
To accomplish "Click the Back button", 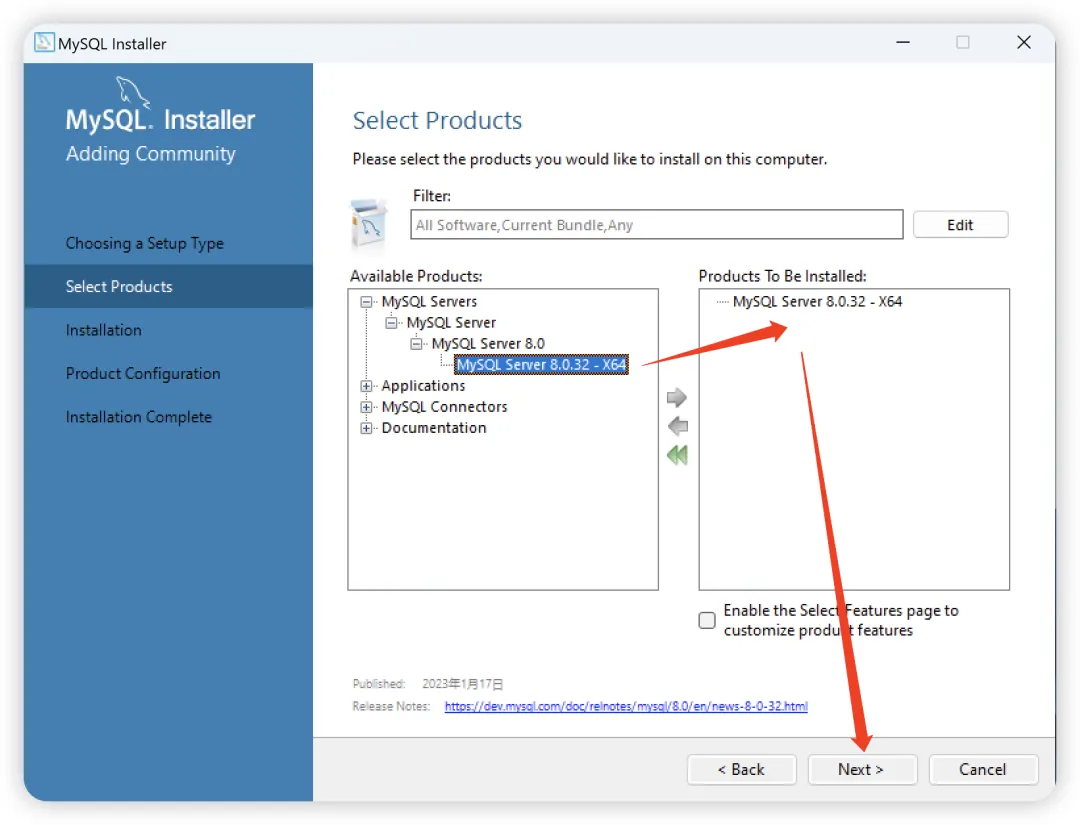I will (741, 769).
